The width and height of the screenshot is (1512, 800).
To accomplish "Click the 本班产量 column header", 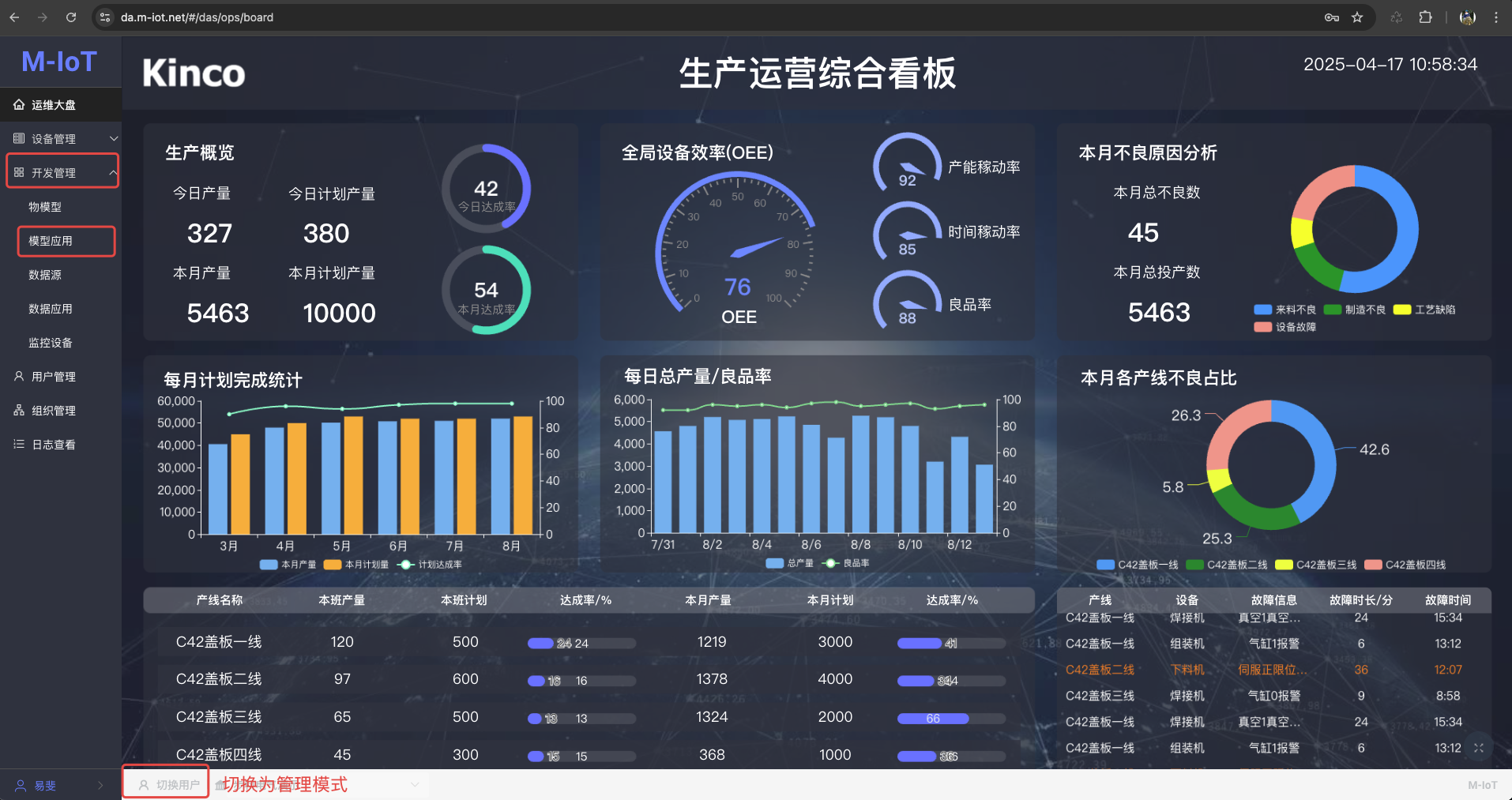I will pos(341,600).
